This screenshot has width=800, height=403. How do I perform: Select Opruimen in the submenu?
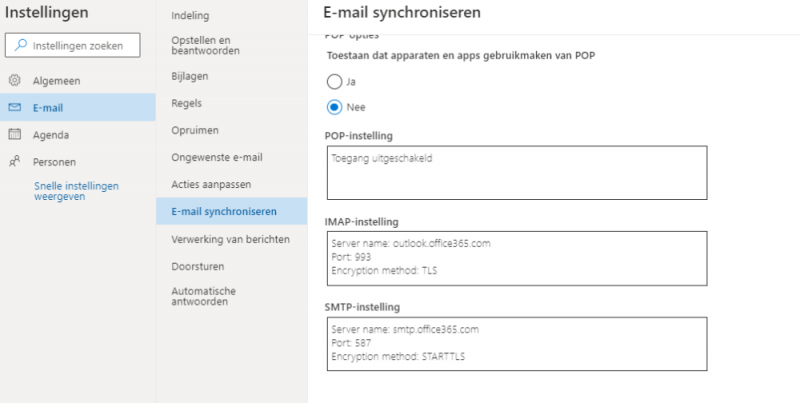(x=195, y=130)
